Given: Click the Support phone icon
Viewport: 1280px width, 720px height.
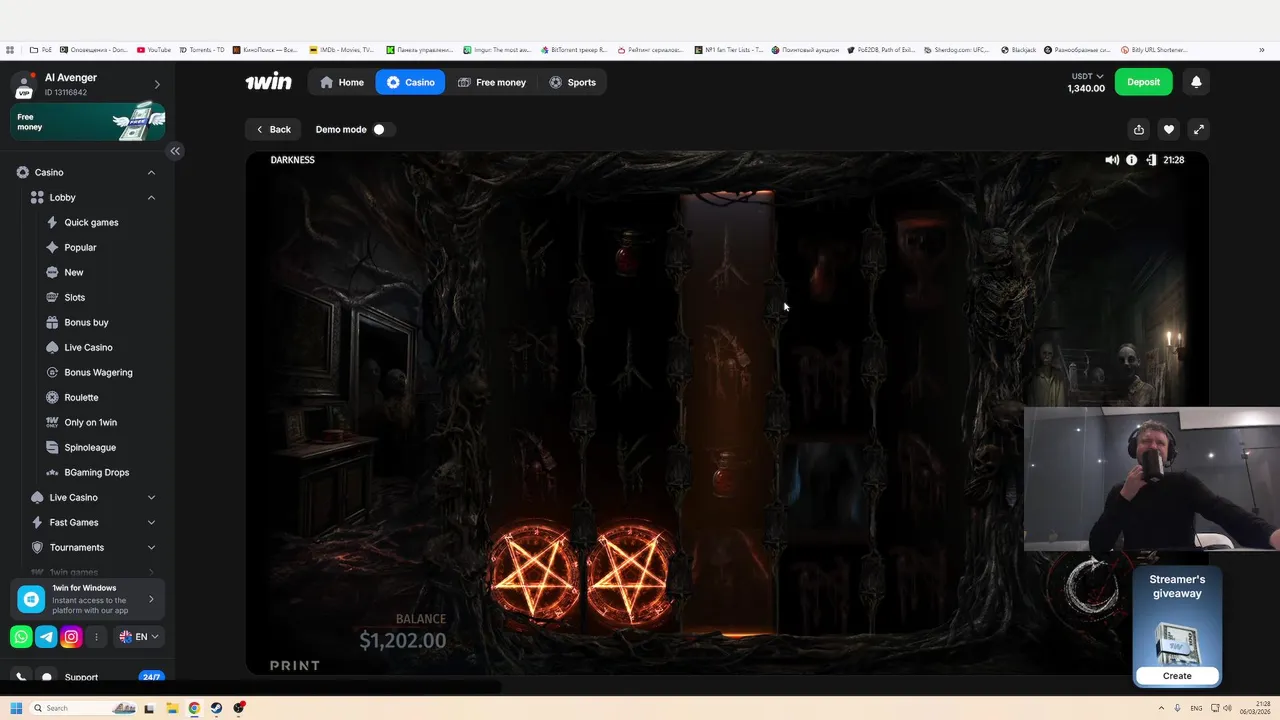Looking at the screenshot, I should 21,677.
